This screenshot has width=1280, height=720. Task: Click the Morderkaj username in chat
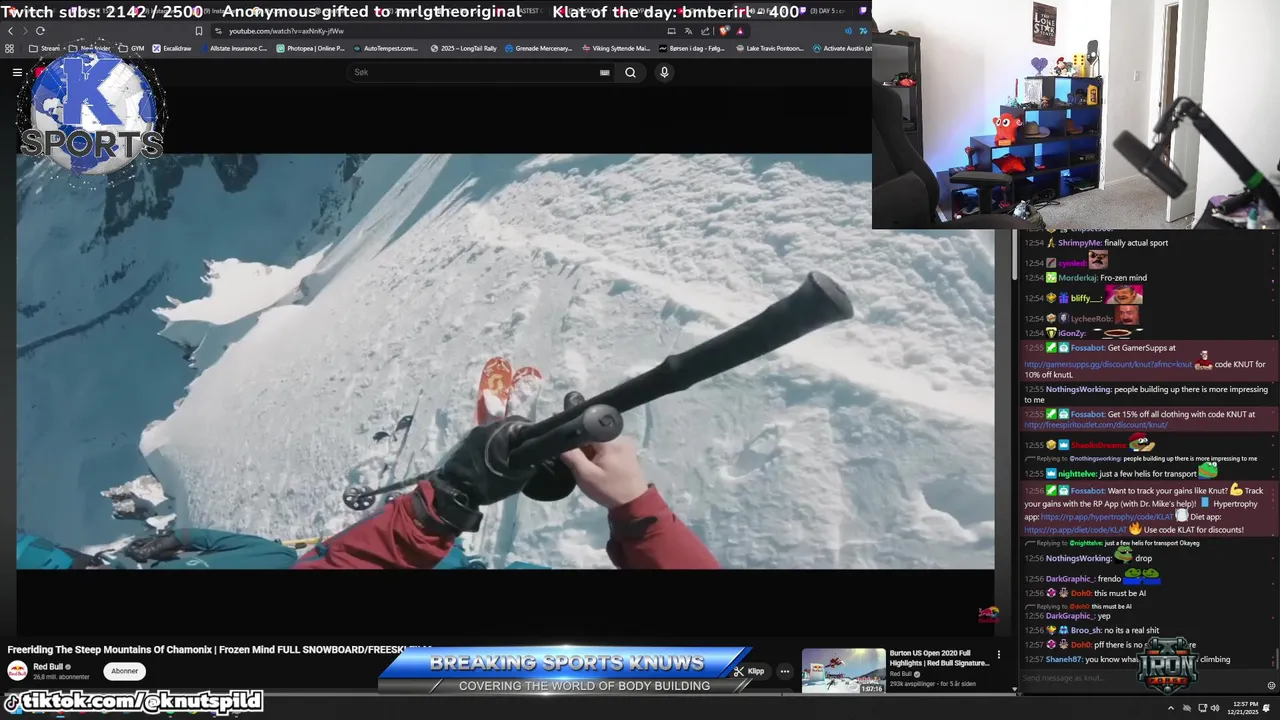(1077, 278)
